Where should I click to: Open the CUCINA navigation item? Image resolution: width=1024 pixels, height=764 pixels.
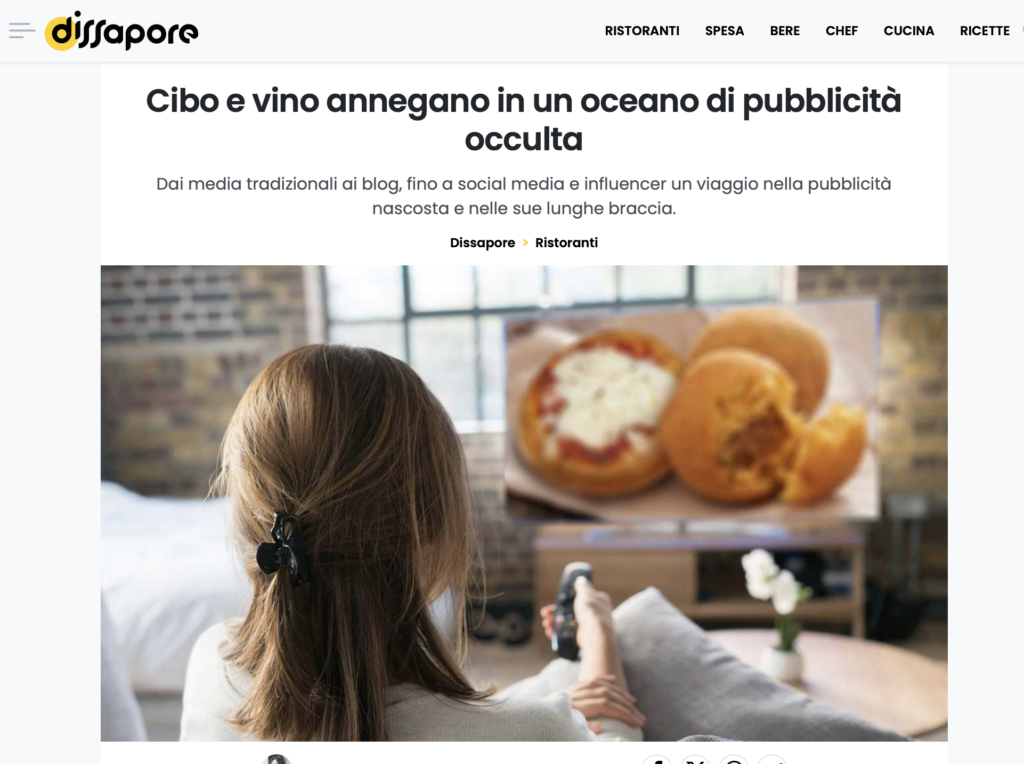pyautogui.click(x=908, y=31)
